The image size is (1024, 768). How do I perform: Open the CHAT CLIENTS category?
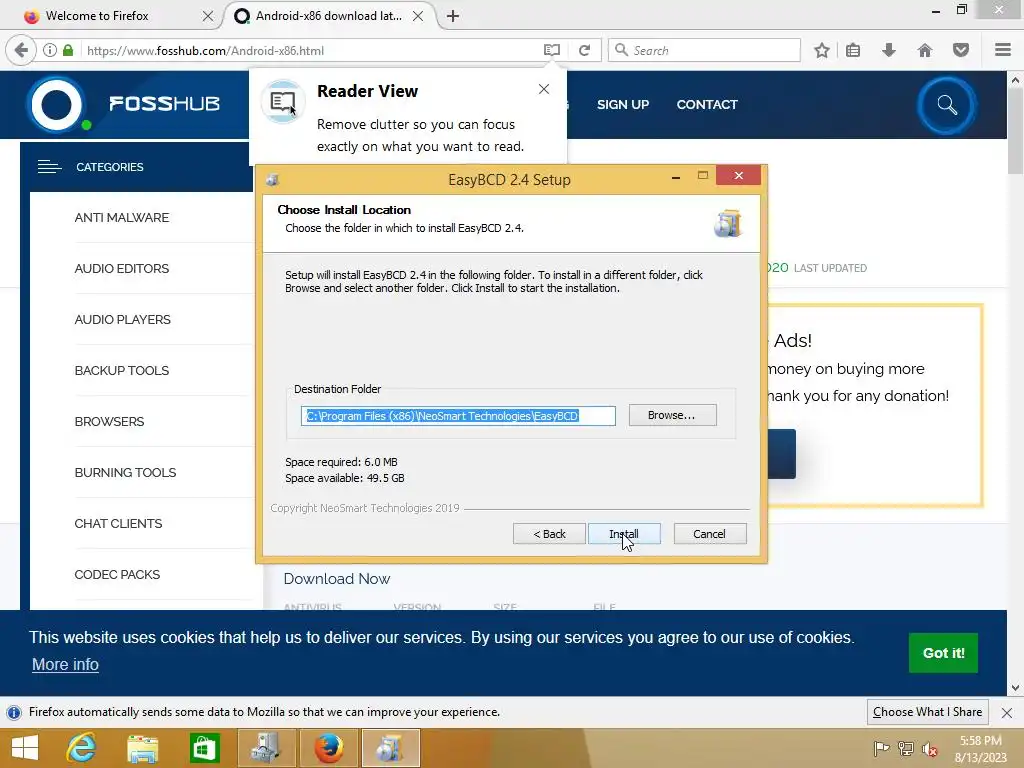[x=118, y=523]
